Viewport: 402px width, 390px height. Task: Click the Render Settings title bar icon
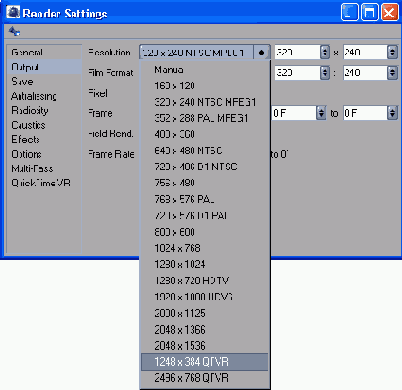click(13, 13)
